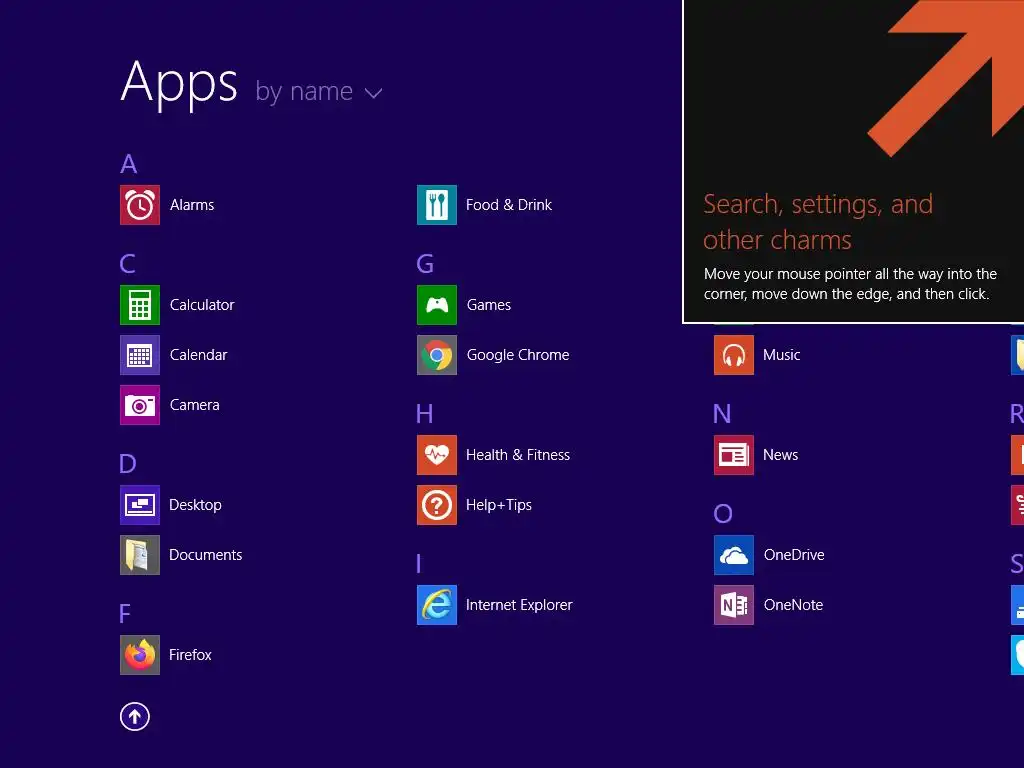Click the 'Music' text label
The height and width of the screenshot is (768, 1024).
(x=782, y=355)
